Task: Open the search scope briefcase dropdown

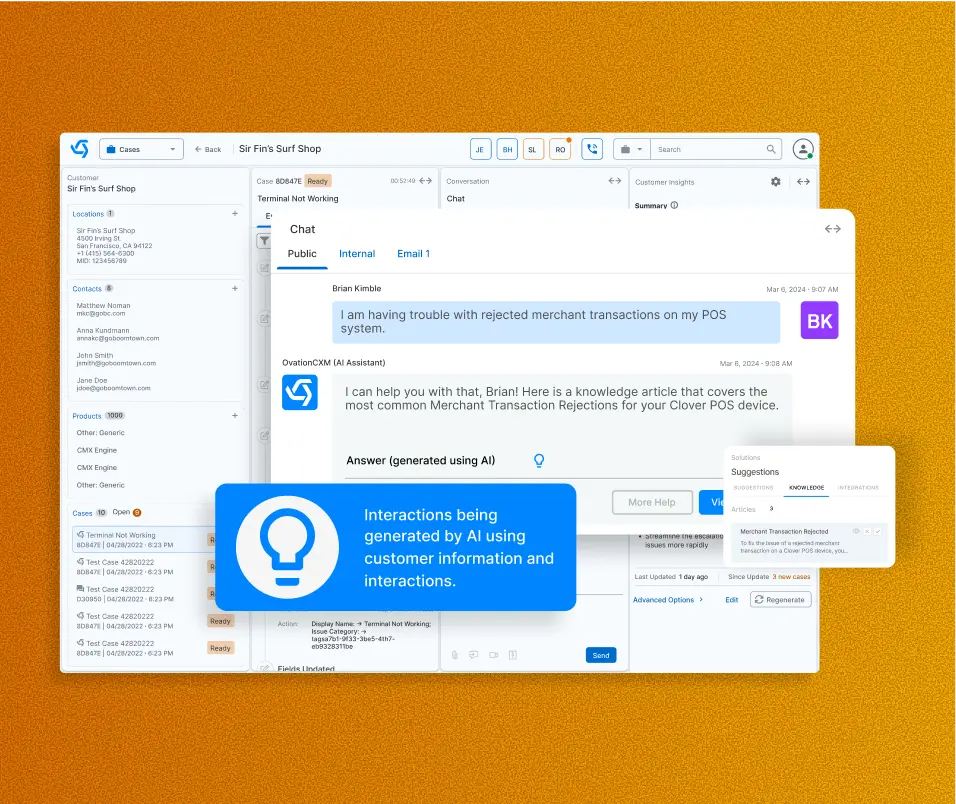Action: (x=632, y=149)
